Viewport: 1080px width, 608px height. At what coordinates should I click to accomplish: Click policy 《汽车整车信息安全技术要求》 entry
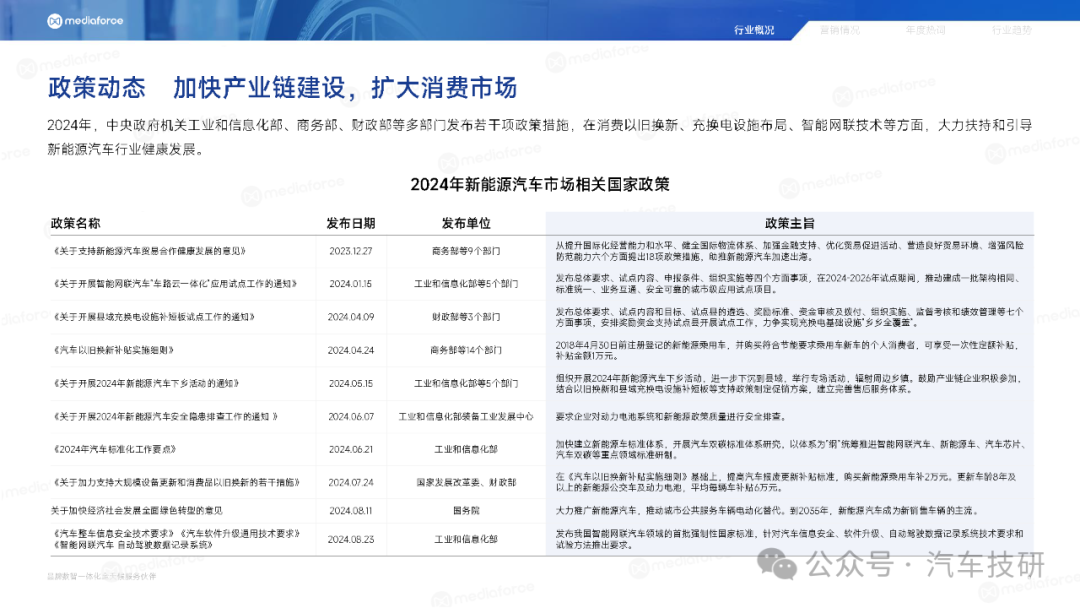click(176, 539)
